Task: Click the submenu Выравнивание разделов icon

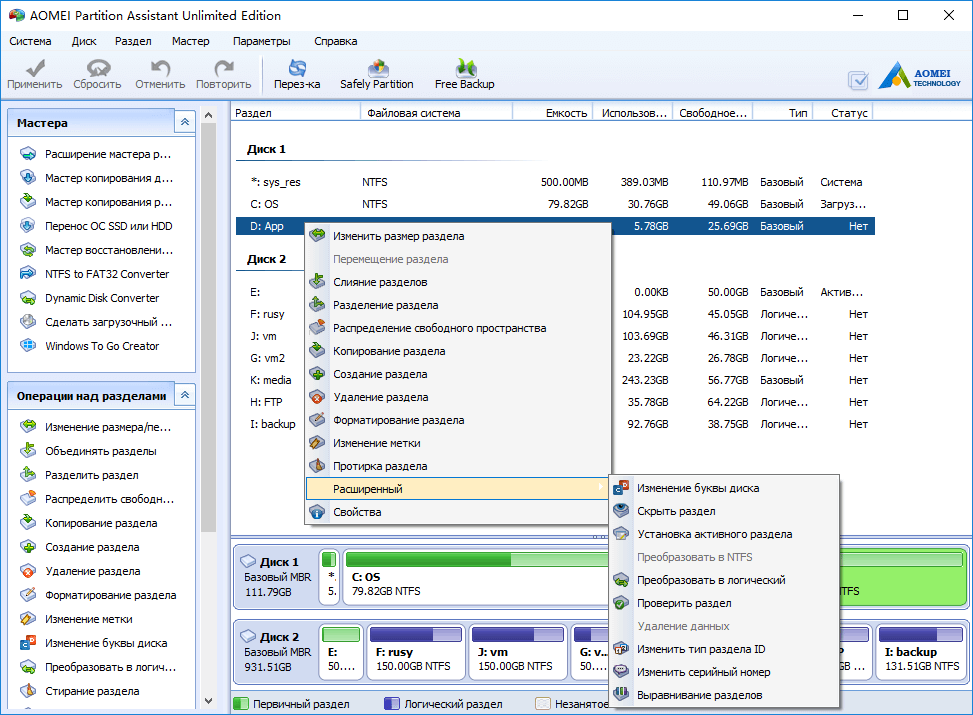Action: click(621, 695)
